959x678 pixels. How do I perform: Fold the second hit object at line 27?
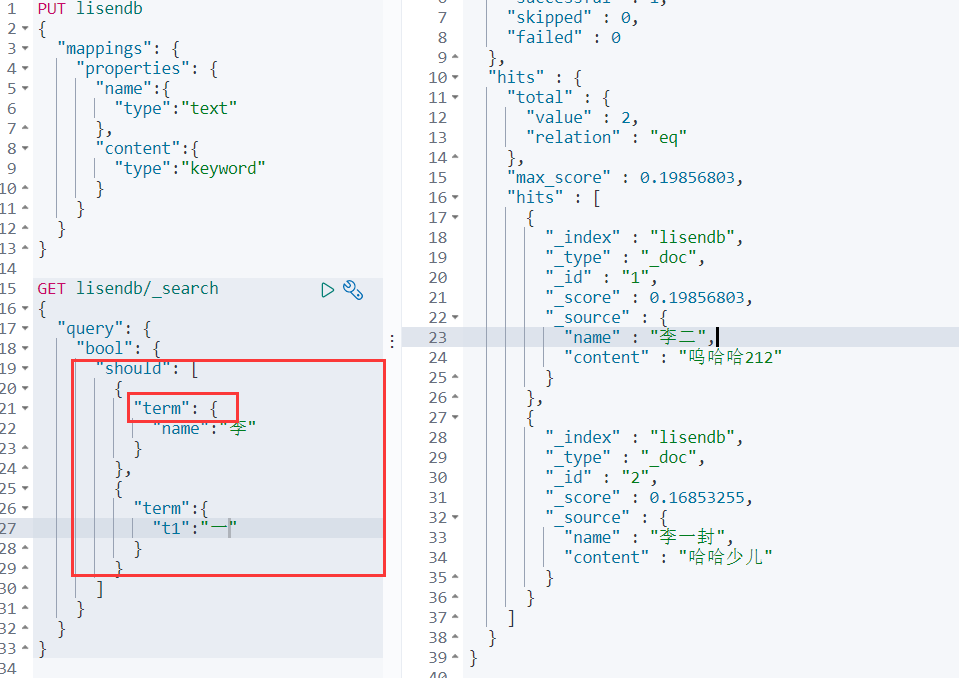[x=455, y=418]
